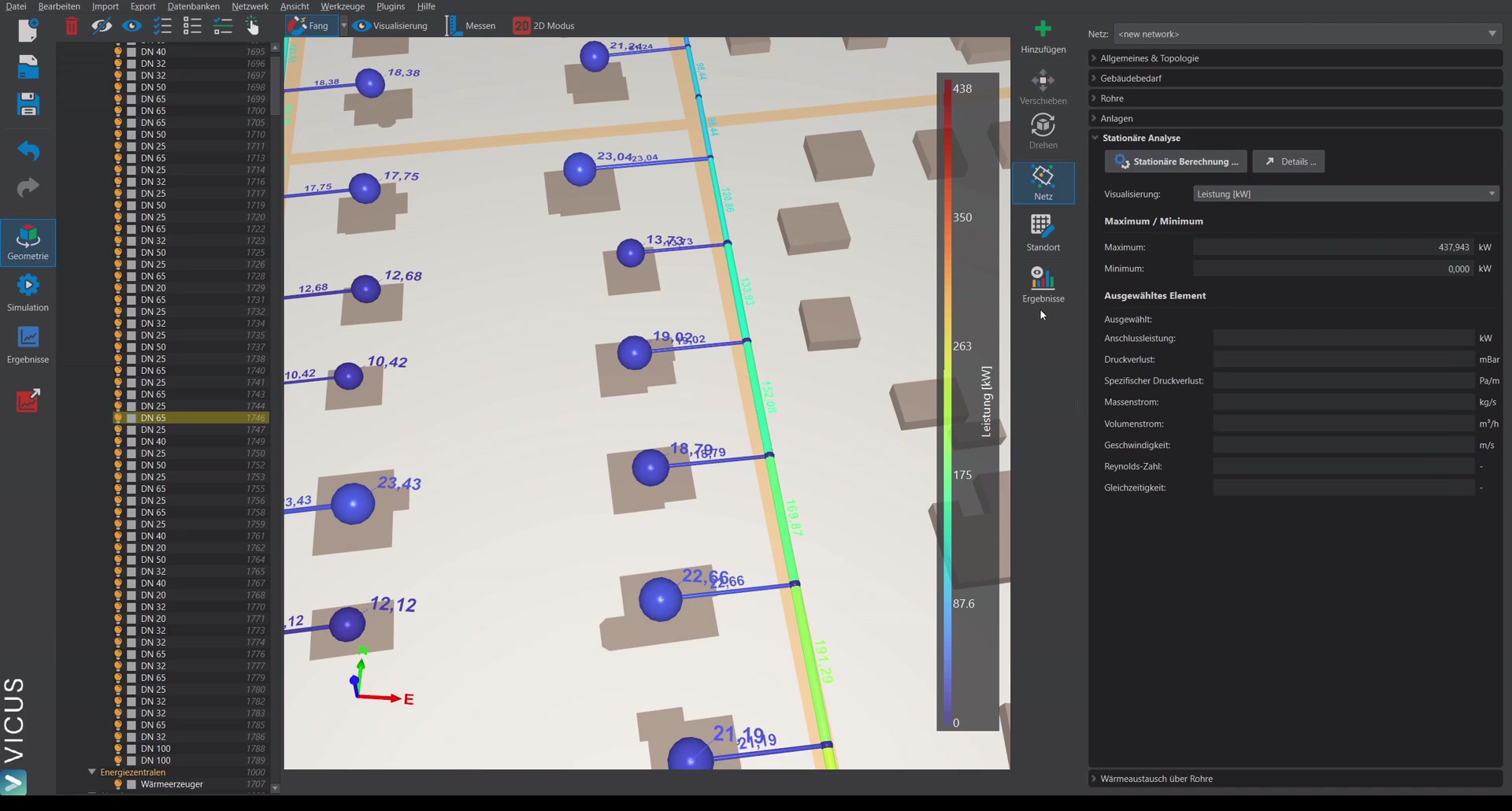Viewport: 1512px width, 811px height.
Task: Select the hand pointer tool
Action: (252, 26)
